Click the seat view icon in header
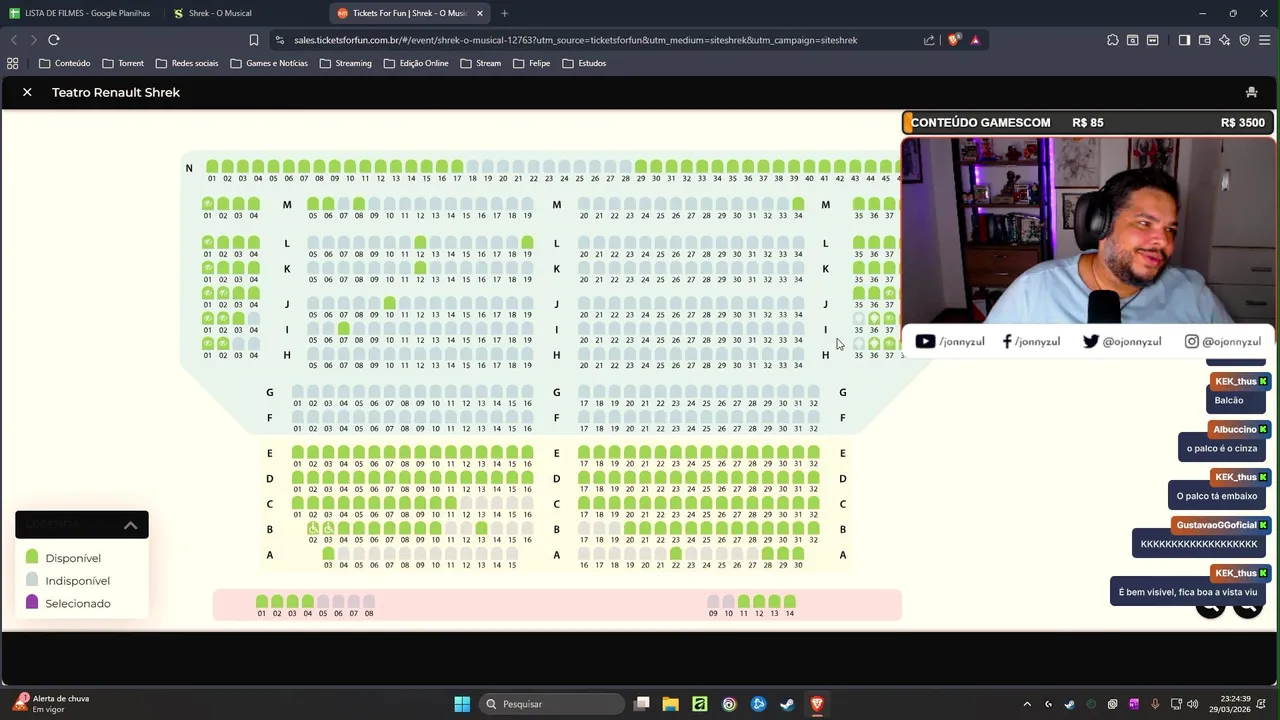This screenshot has height=720, width=1280. point(1251,92)
